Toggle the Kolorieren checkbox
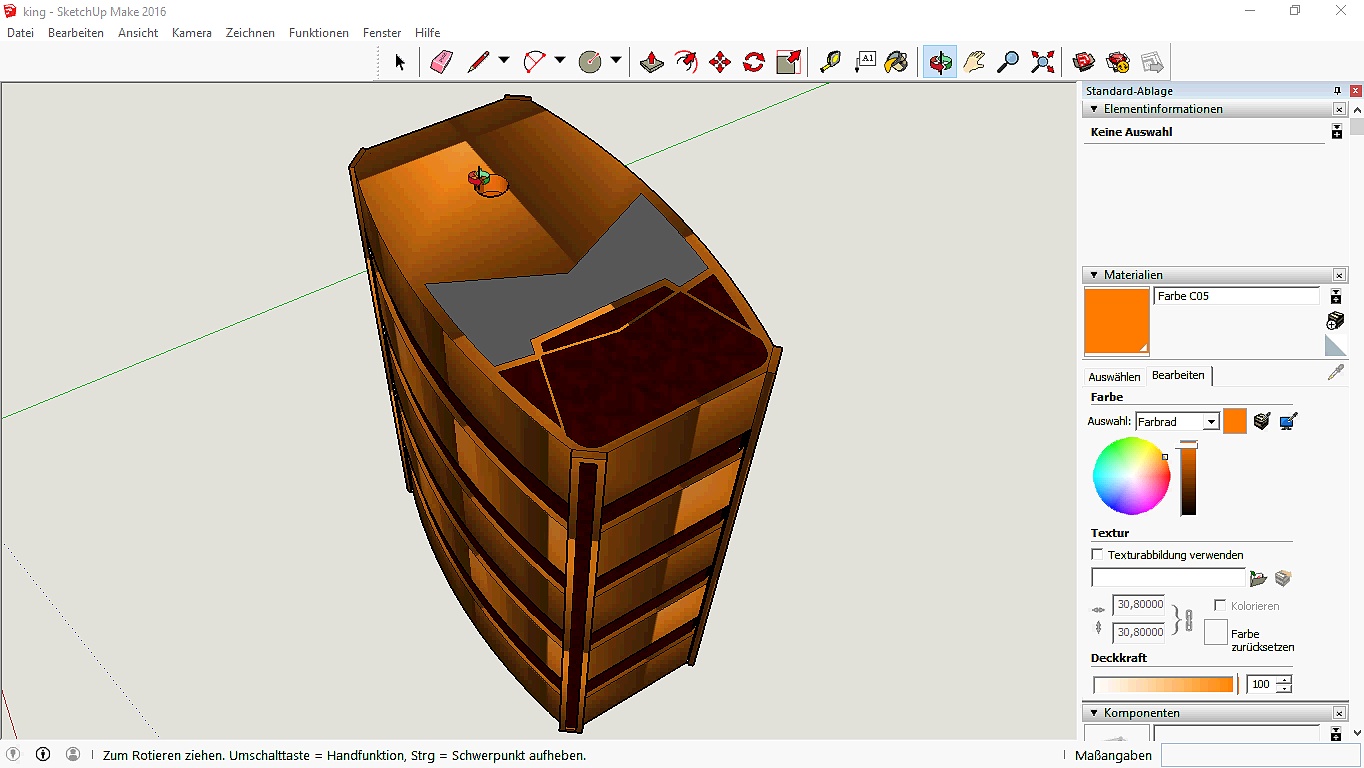 pyautogui.click(x=1220, y=606)
